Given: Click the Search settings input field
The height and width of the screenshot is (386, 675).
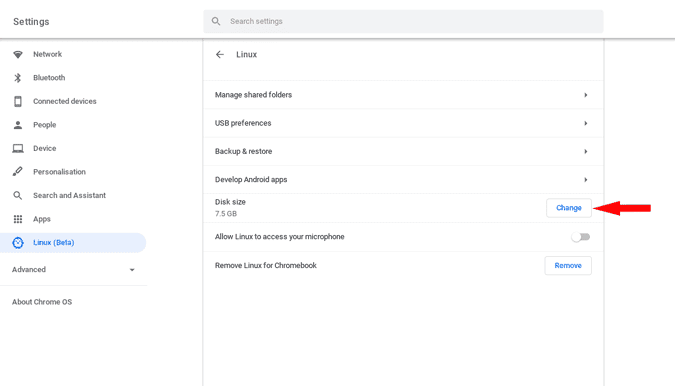Looking at the screenshot, I should [403, 22].
